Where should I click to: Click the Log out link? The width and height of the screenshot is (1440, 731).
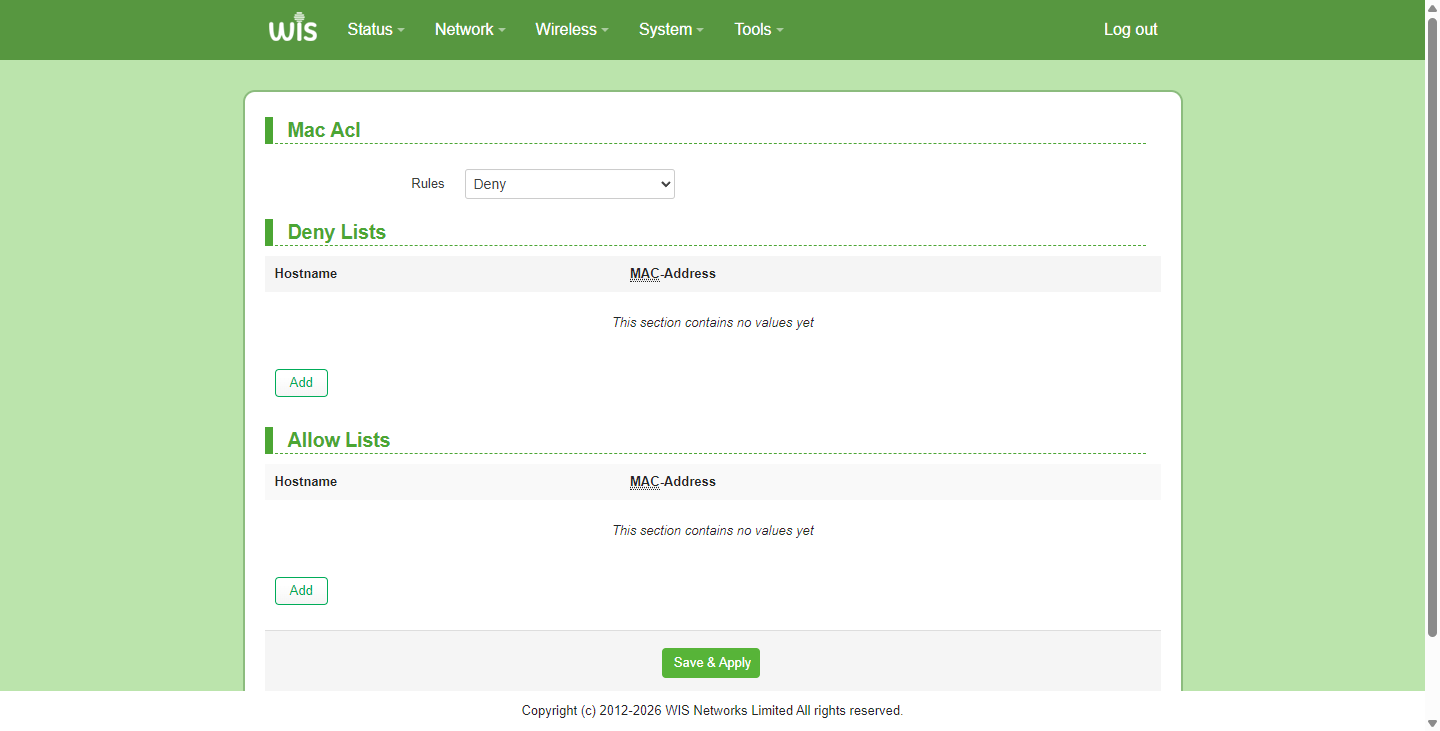[1130, 30]
